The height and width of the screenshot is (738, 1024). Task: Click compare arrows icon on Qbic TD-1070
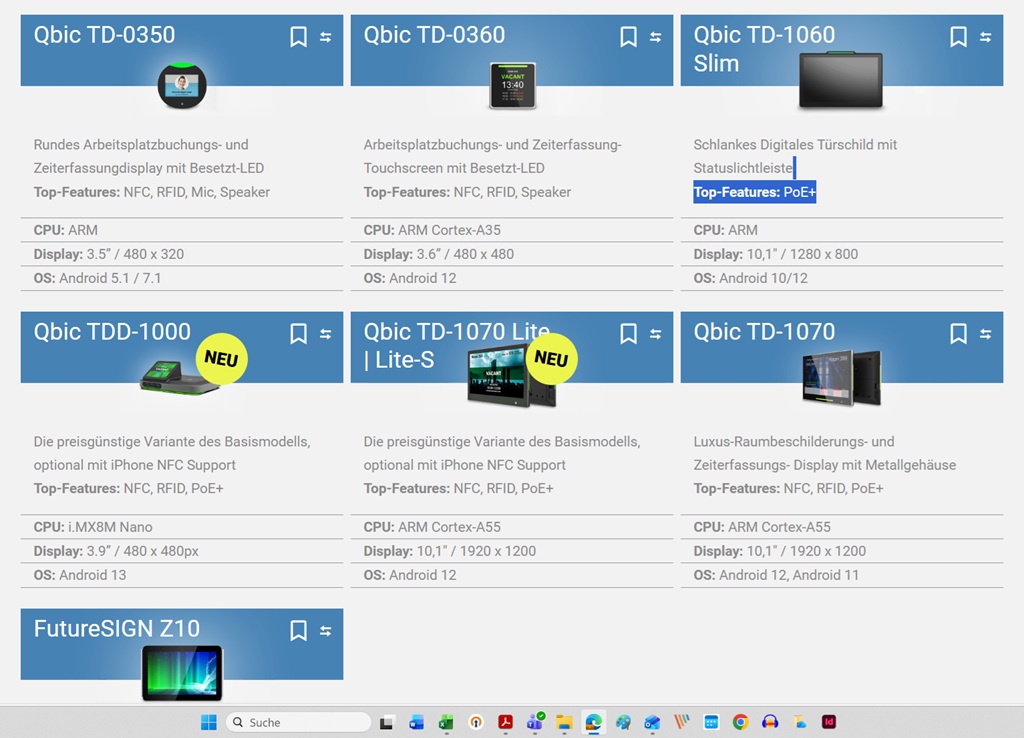pos(985,334)
